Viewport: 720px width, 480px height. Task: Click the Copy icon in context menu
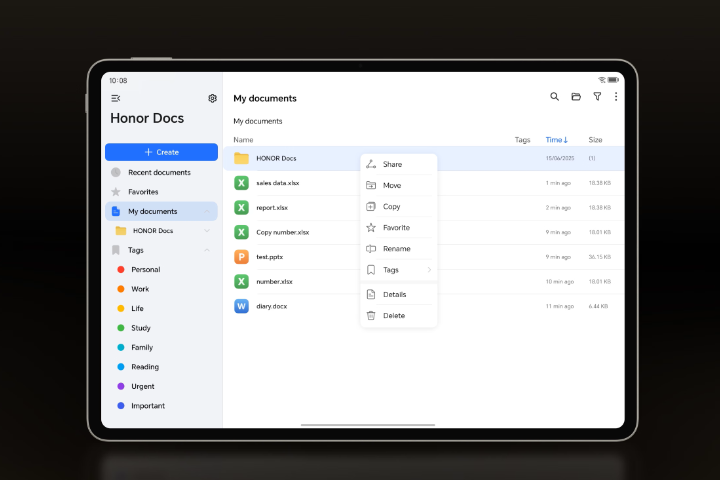tap(371, 206)
